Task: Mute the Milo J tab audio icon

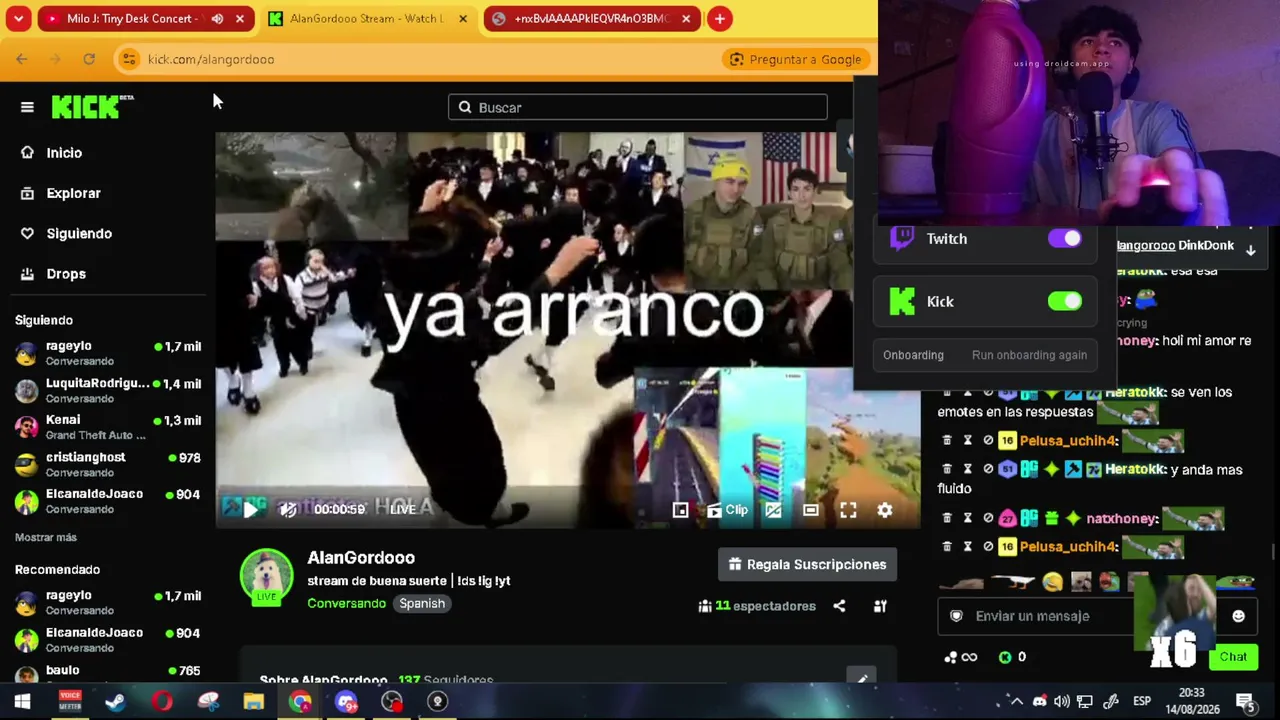Action: (217, 18)
